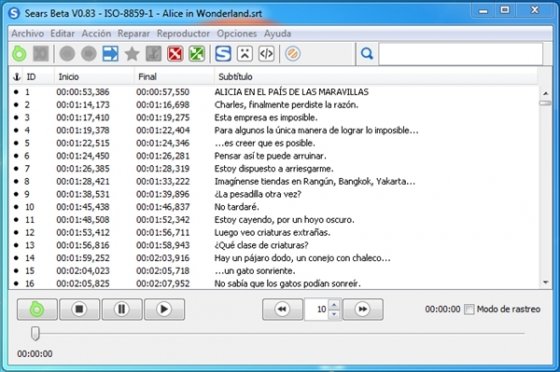Click the red X delete icon
560x372 pixels.
pyautogui.click(x=175, y=54)
